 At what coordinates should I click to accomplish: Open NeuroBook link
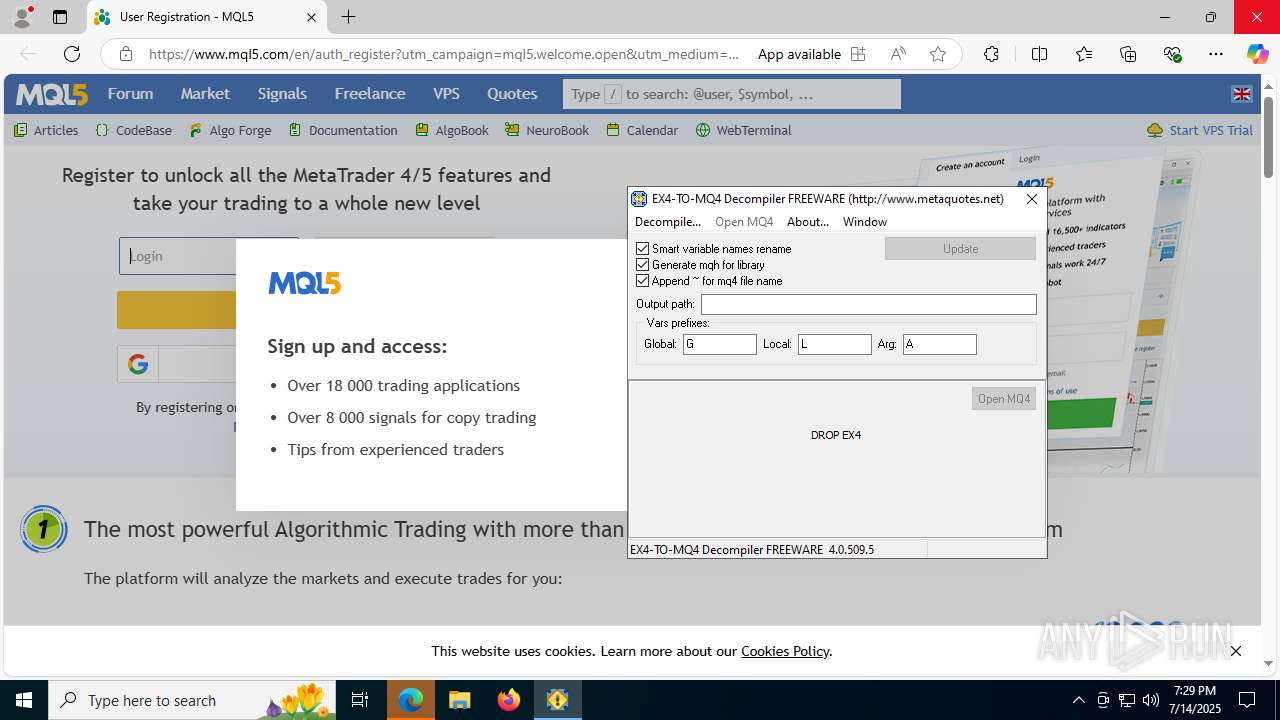coord(547,130)
